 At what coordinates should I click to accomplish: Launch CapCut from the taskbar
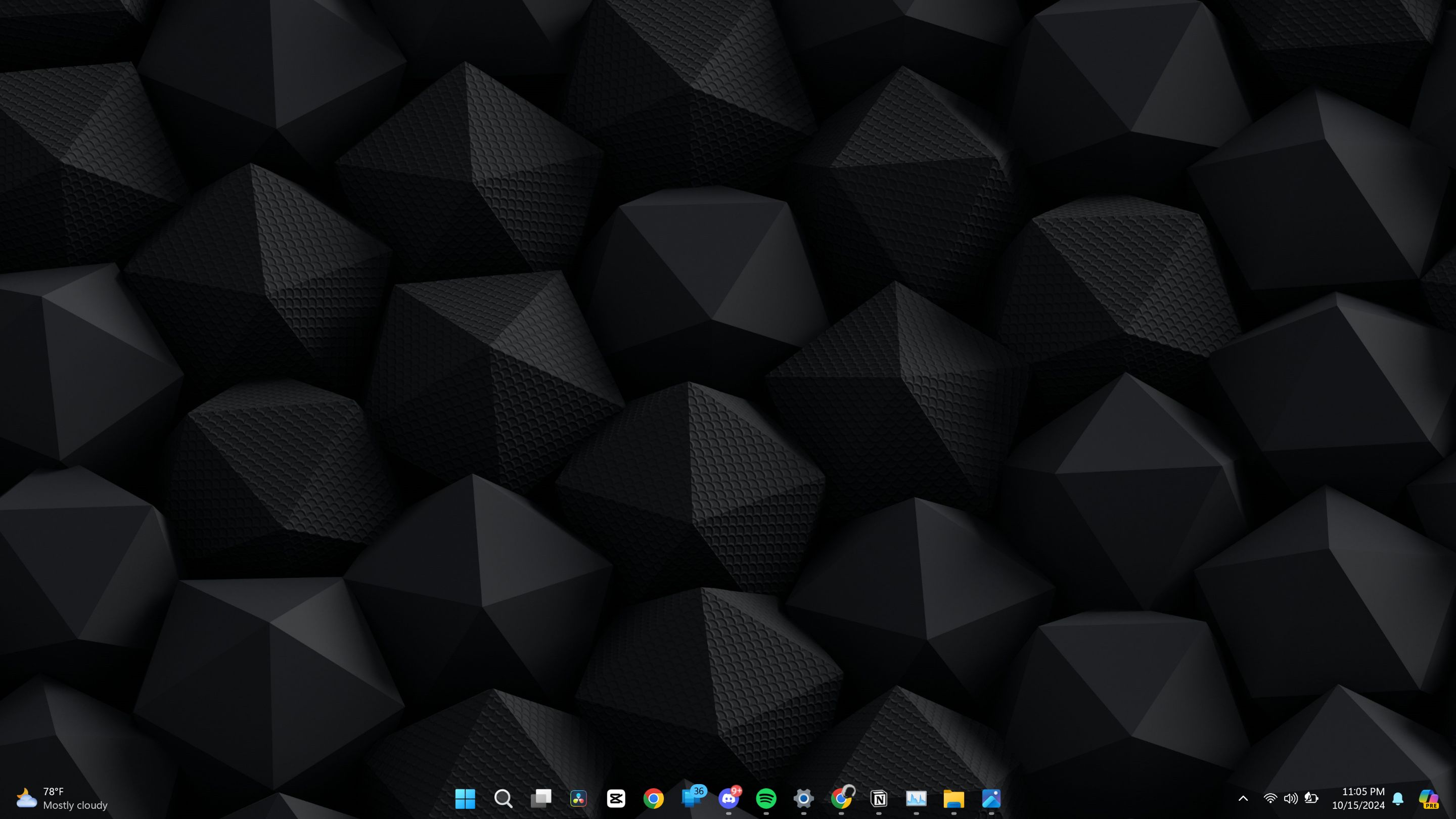coord(616,799)
